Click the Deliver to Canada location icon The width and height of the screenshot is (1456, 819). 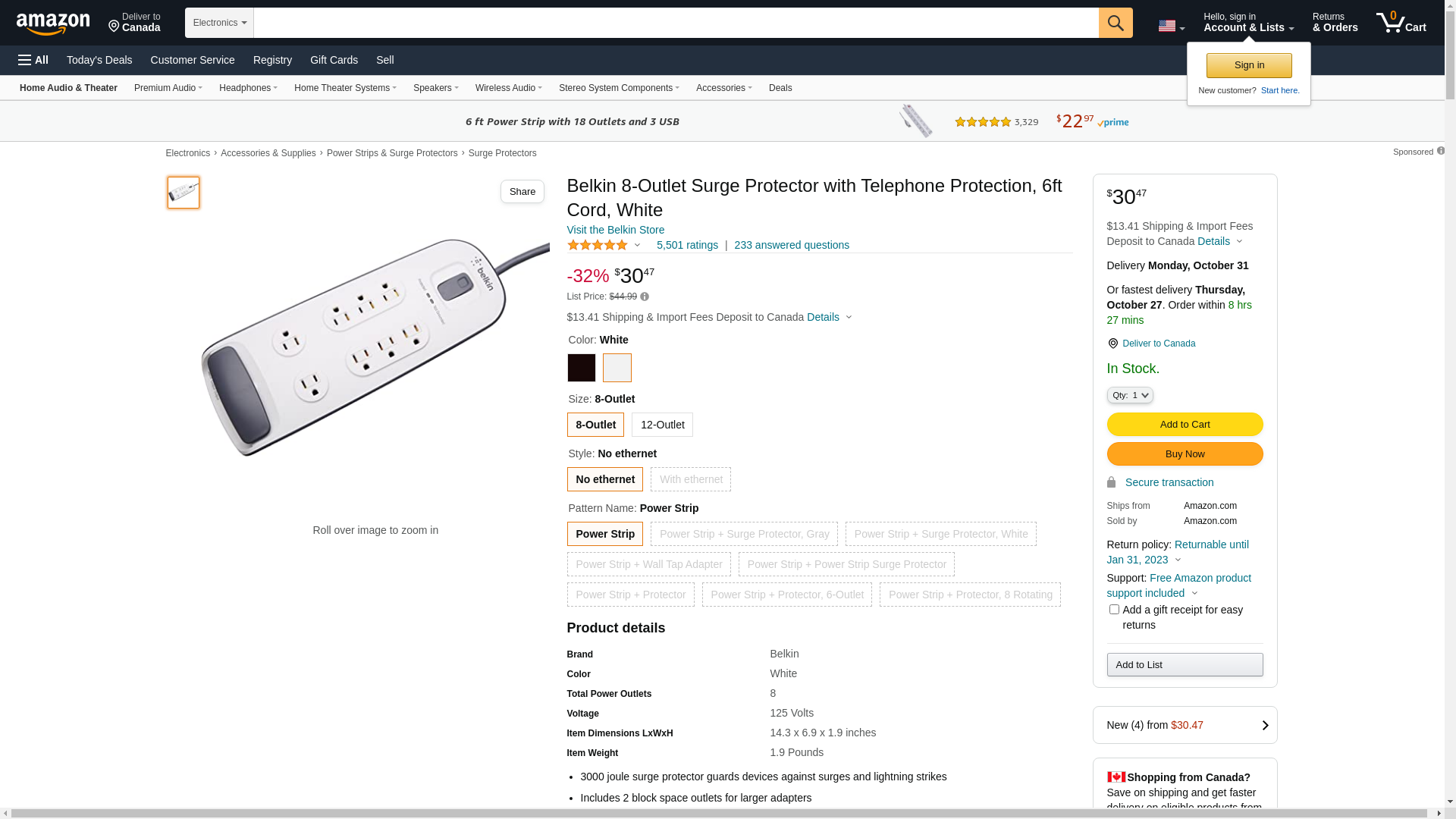tap(1112, 344)
